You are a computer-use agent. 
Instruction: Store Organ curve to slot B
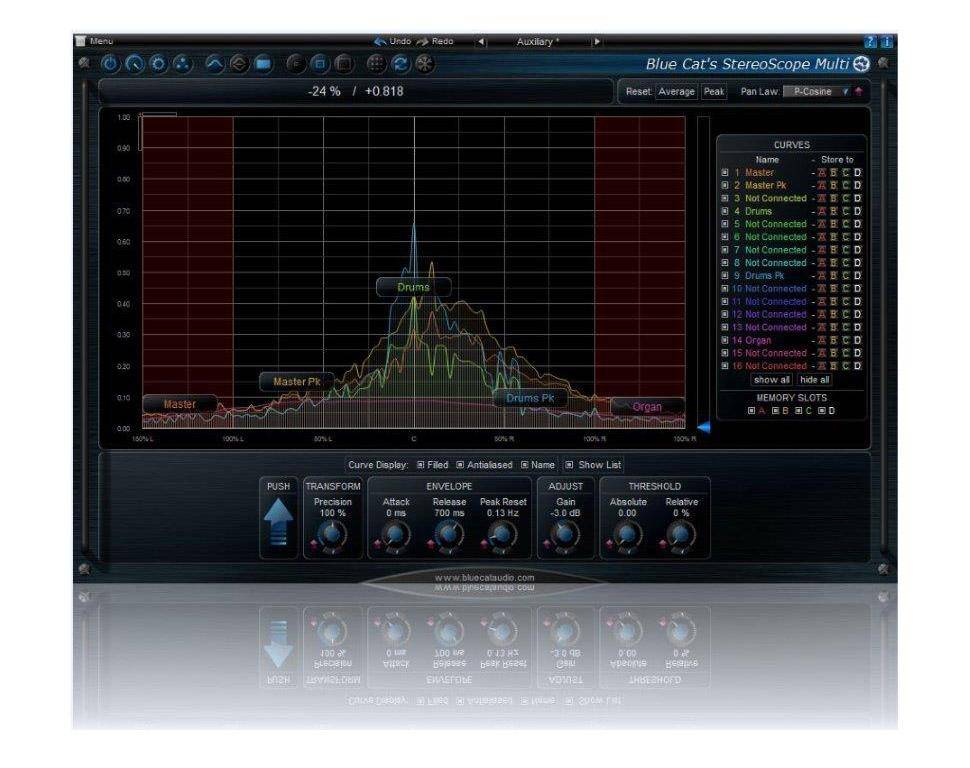[834, 340]
